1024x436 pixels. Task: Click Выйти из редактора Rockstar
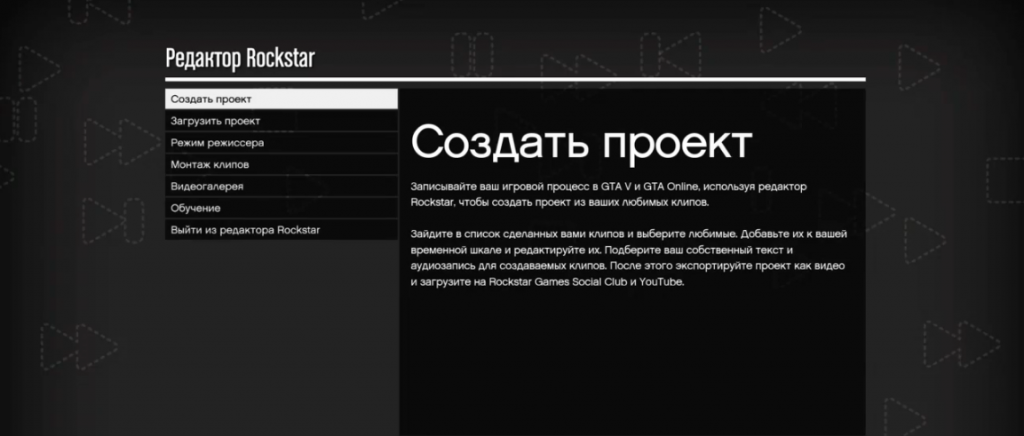281,230
